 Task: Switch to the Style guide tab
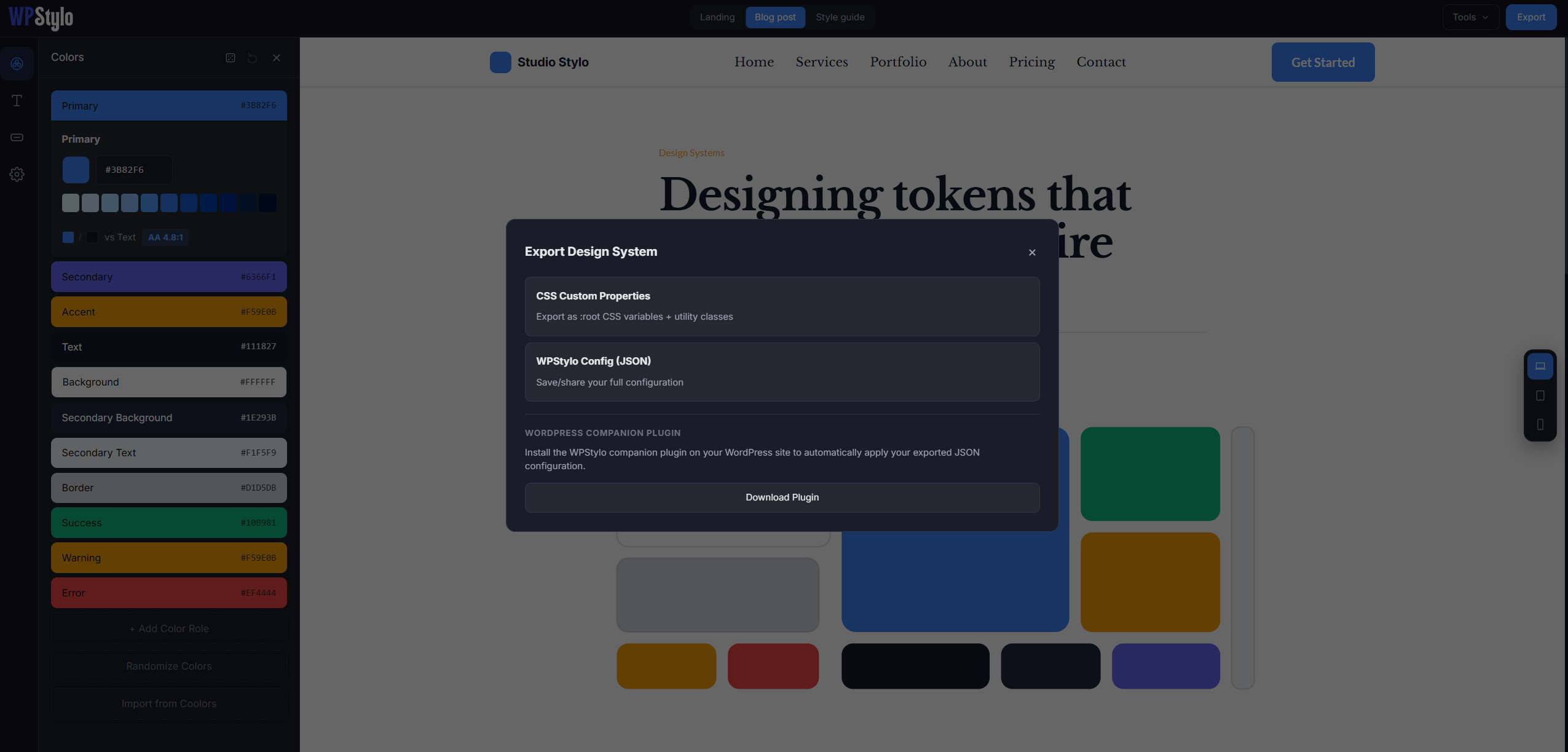[x=840, y=17]
